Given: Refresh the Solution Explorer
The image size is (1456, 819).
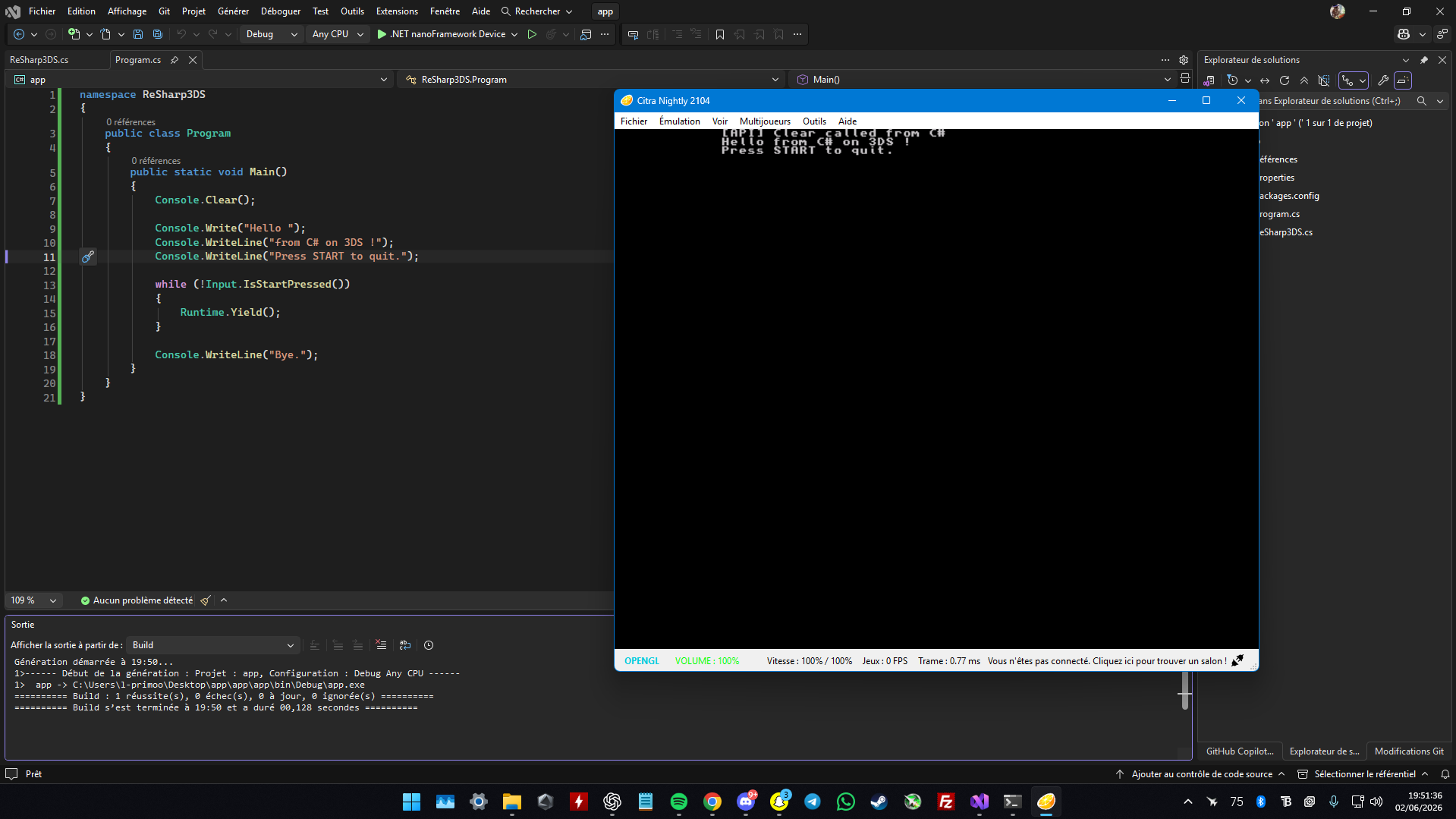Looking at the screenshot, I should (x=1285, y=80).
